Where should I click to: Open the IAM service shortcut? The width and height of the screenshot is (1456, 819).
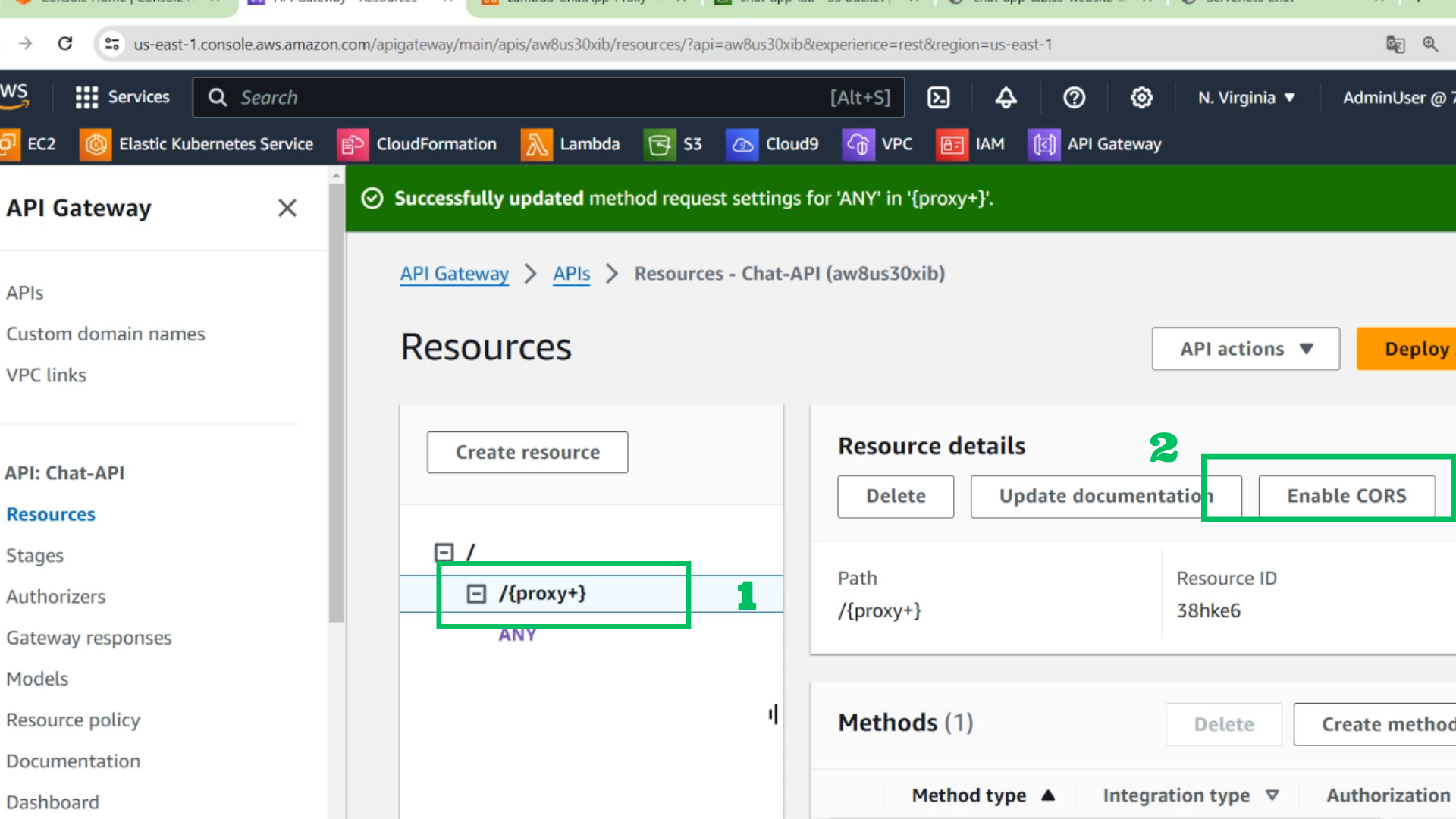point(971,144)
